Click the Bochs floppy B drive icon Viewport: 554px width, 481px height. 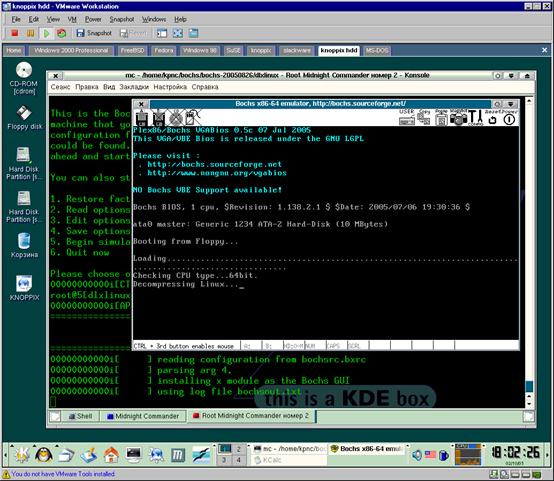pos(159,118)
